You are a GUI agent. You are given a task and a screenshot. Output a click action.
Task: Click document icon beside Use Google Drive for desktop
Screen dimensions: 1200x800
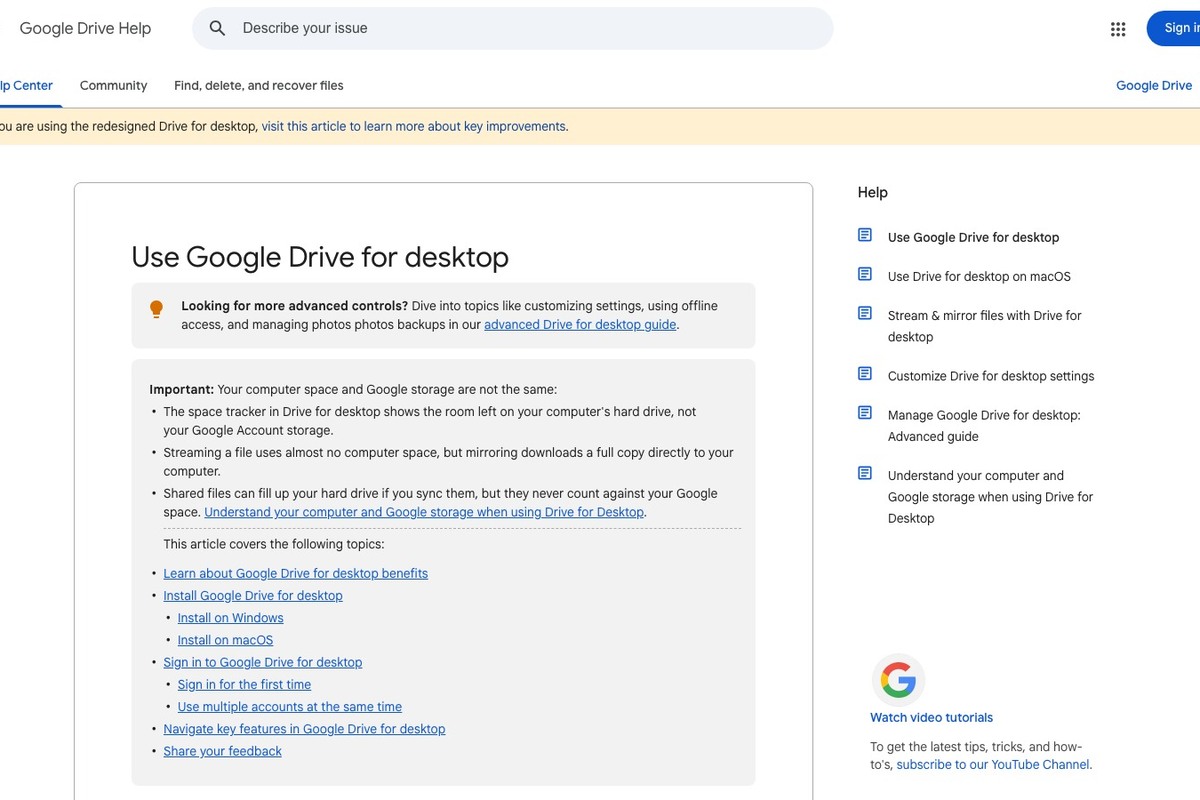click(x=865, y=235)
